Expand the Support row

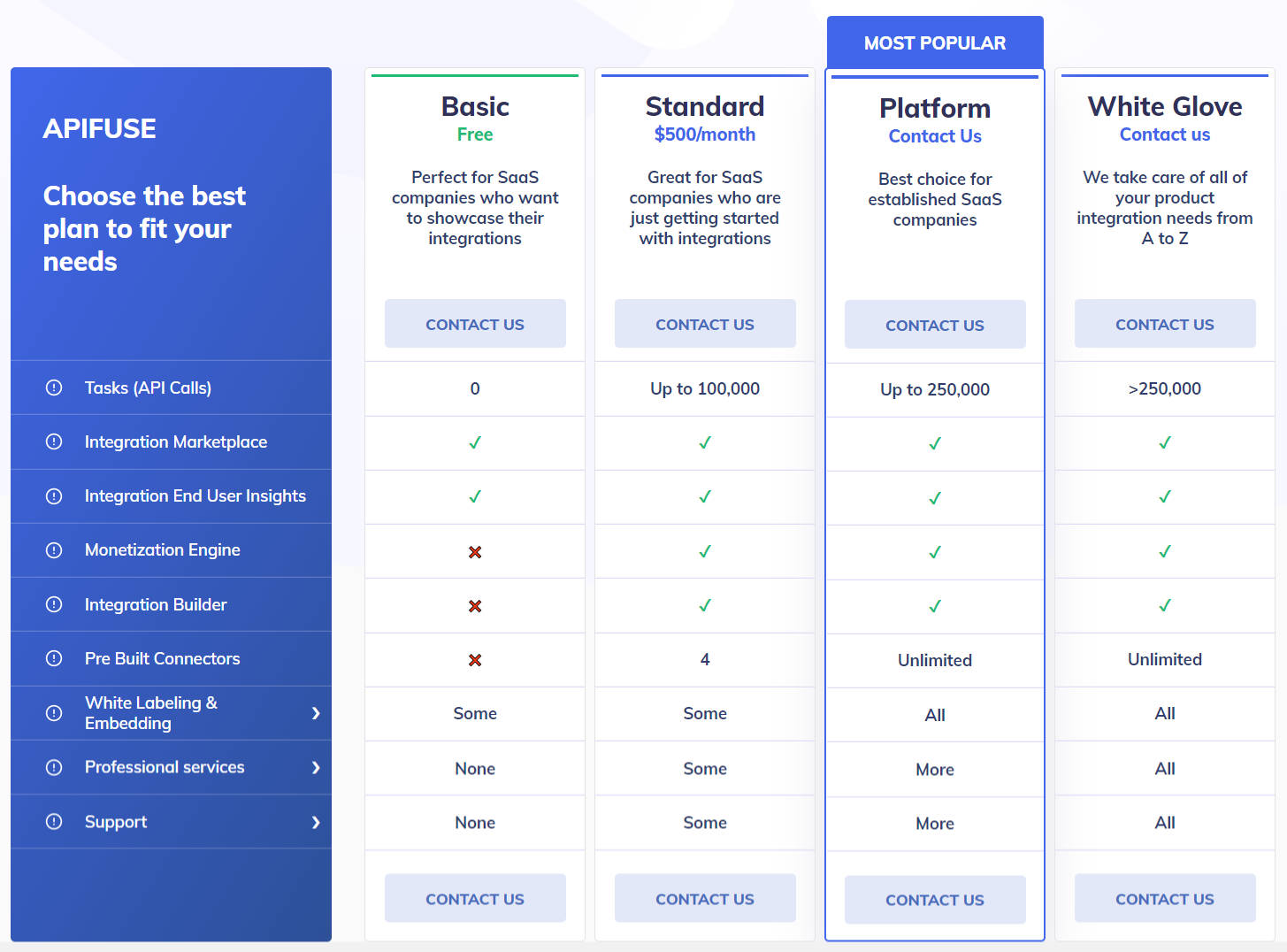pyautogui.click(x=317, y=822)
